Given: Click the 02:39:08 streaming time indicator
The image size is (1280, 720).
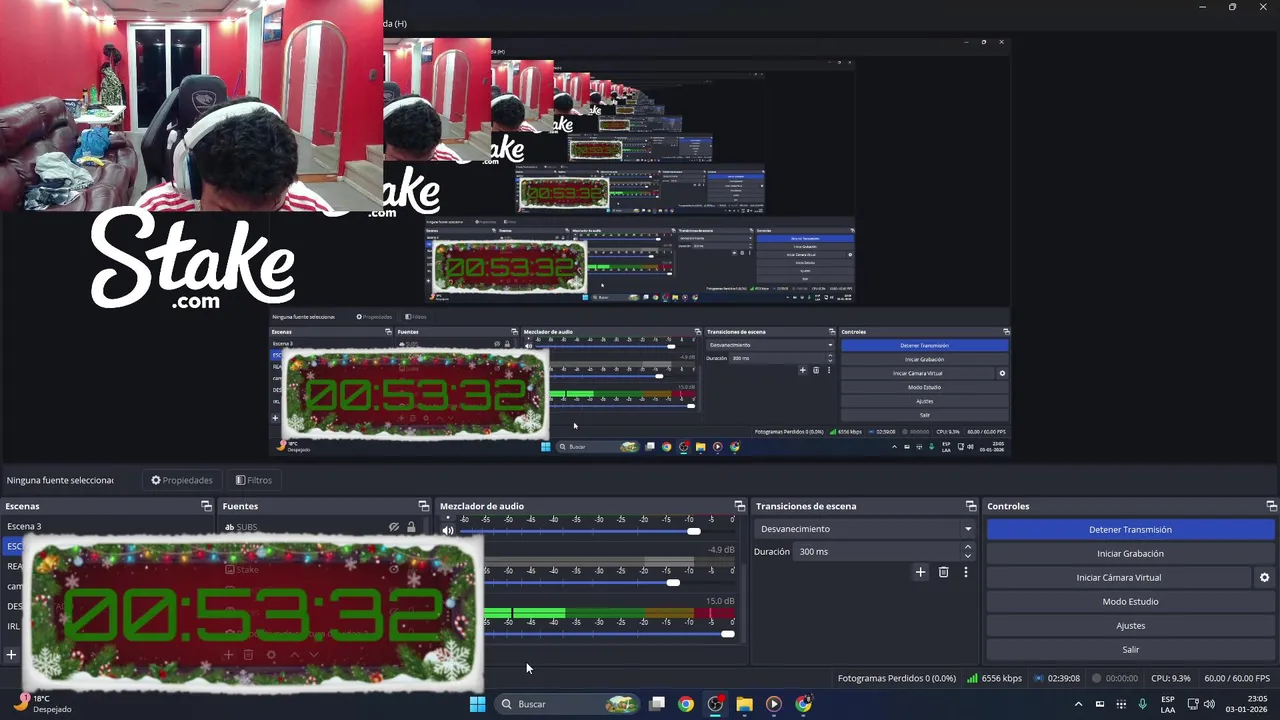Looking at the screenshot, I should pos(1057,678).
